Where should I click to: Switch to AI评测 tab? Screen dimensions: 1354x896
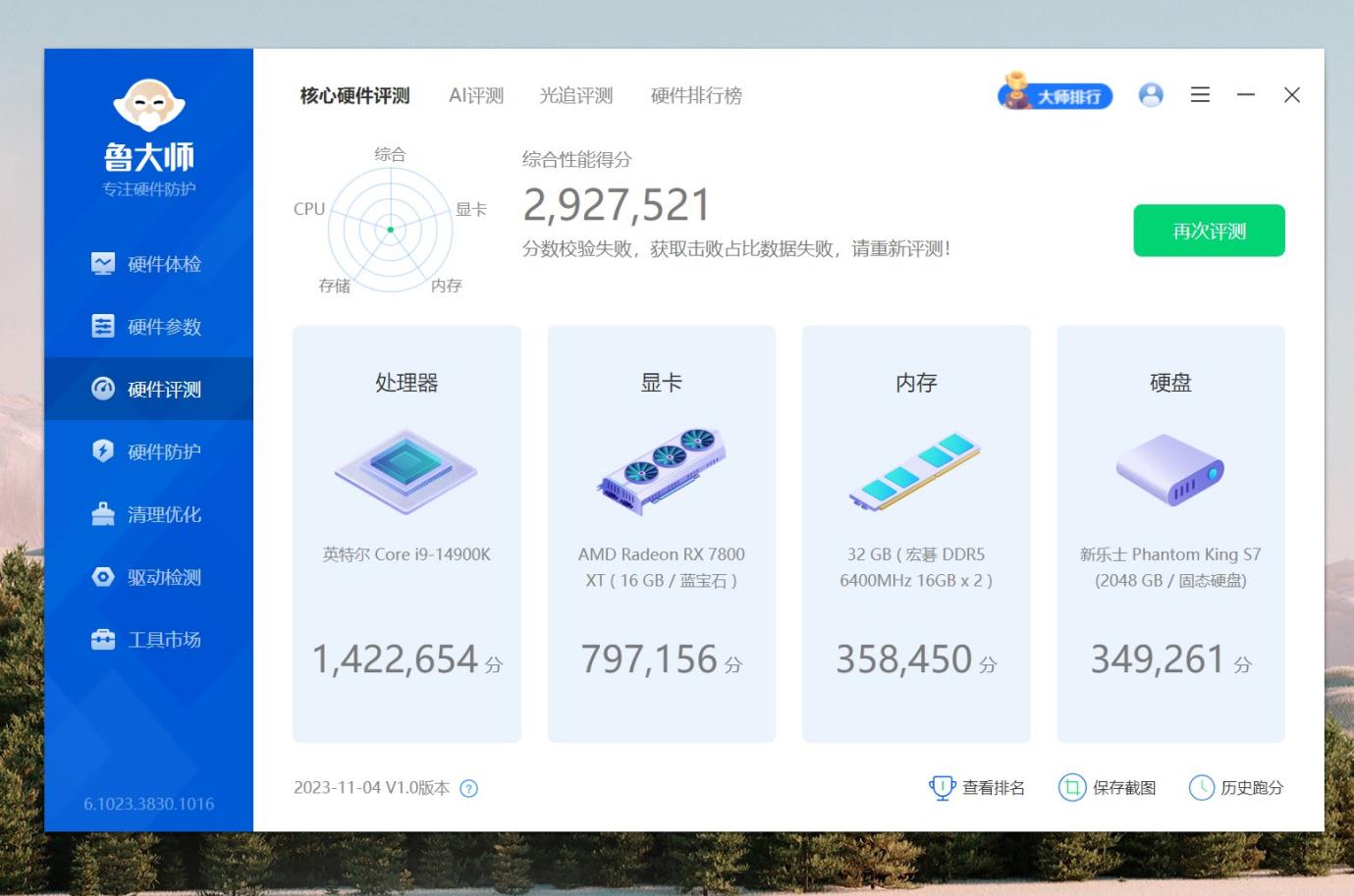pos(476,96)
